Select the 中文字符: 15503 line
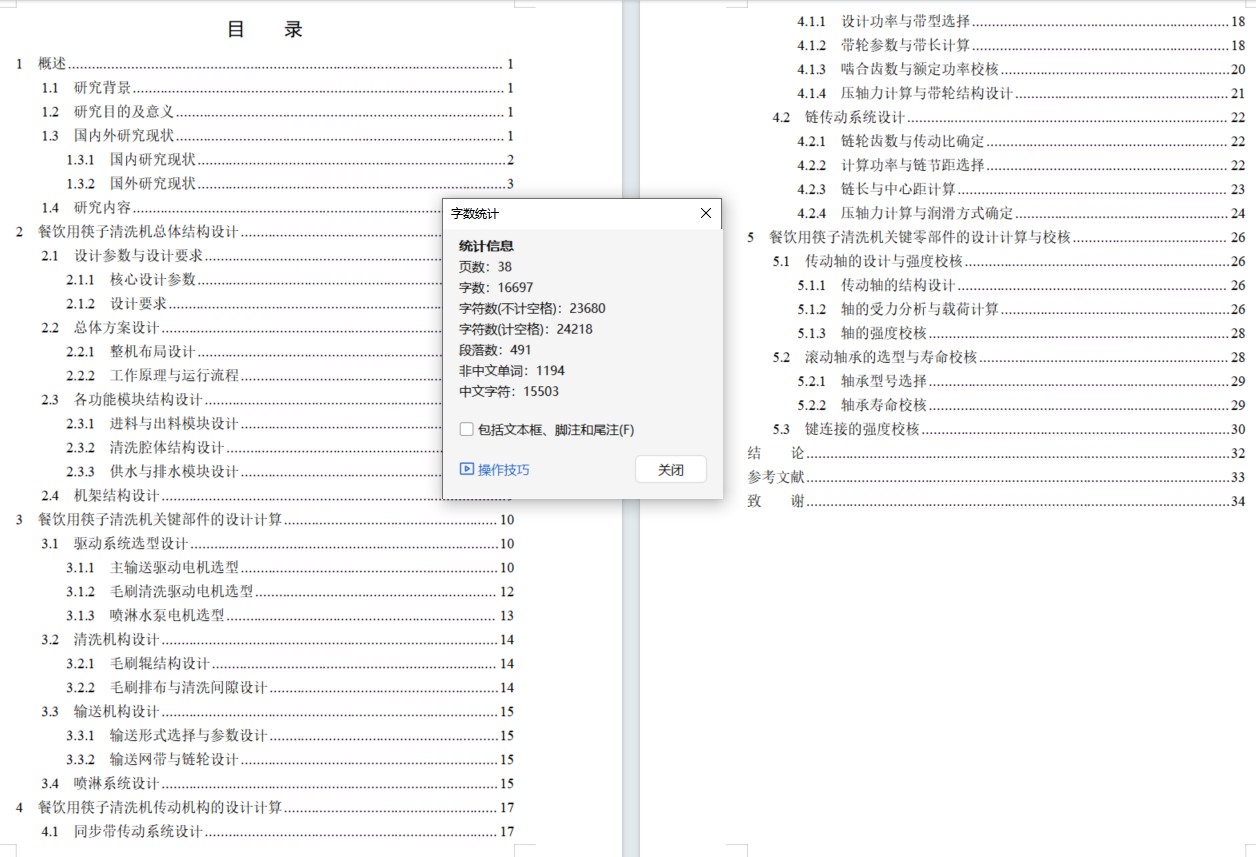Viewport: 1256px width, 857px height. tap(509, 392)
